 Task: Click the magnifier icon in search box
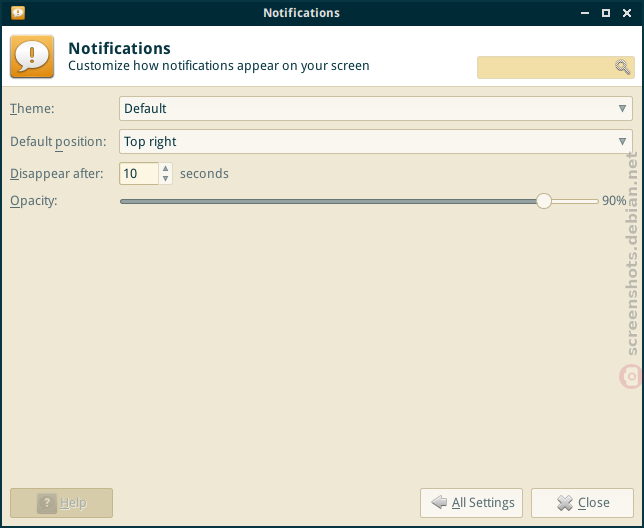(x=622, y=67)
